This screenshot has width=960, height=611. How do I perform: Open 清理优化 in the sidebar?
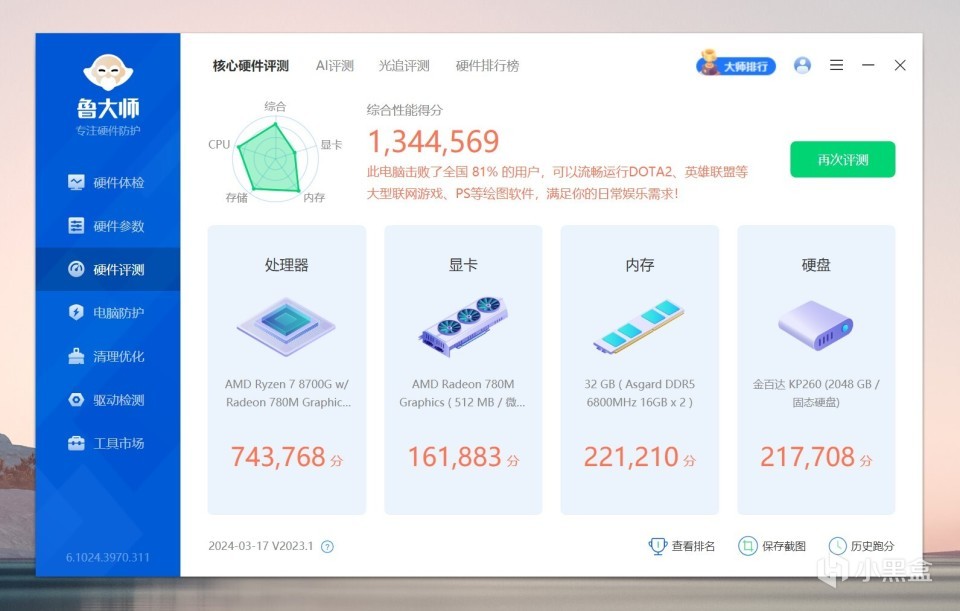107,356
